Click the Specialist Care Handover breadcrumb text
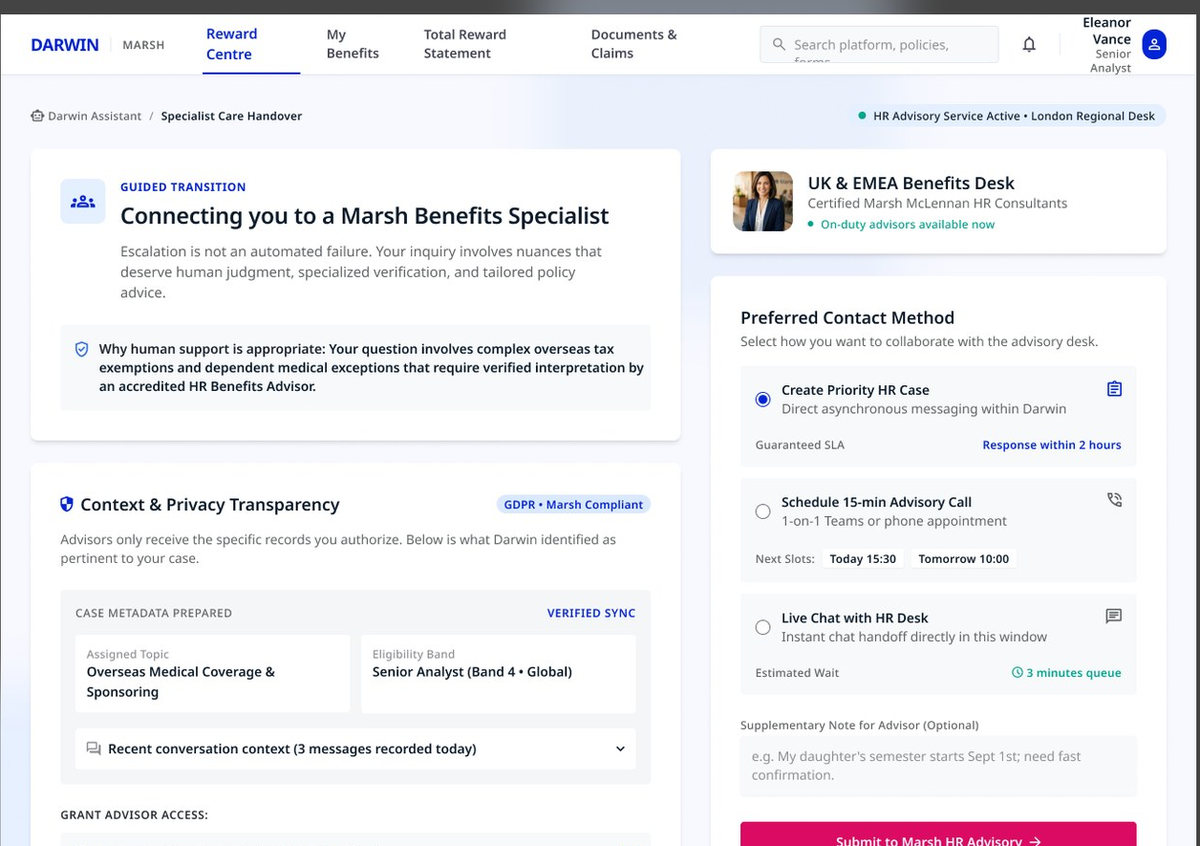 coord(231,116)
